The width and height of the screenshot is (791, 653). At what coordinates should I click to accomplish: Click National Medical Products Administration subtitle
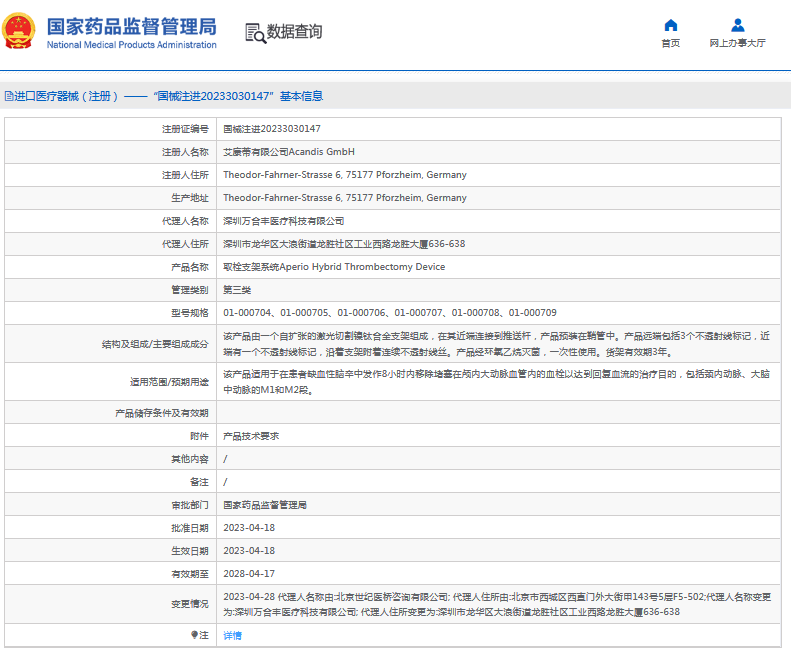[132, 45]
